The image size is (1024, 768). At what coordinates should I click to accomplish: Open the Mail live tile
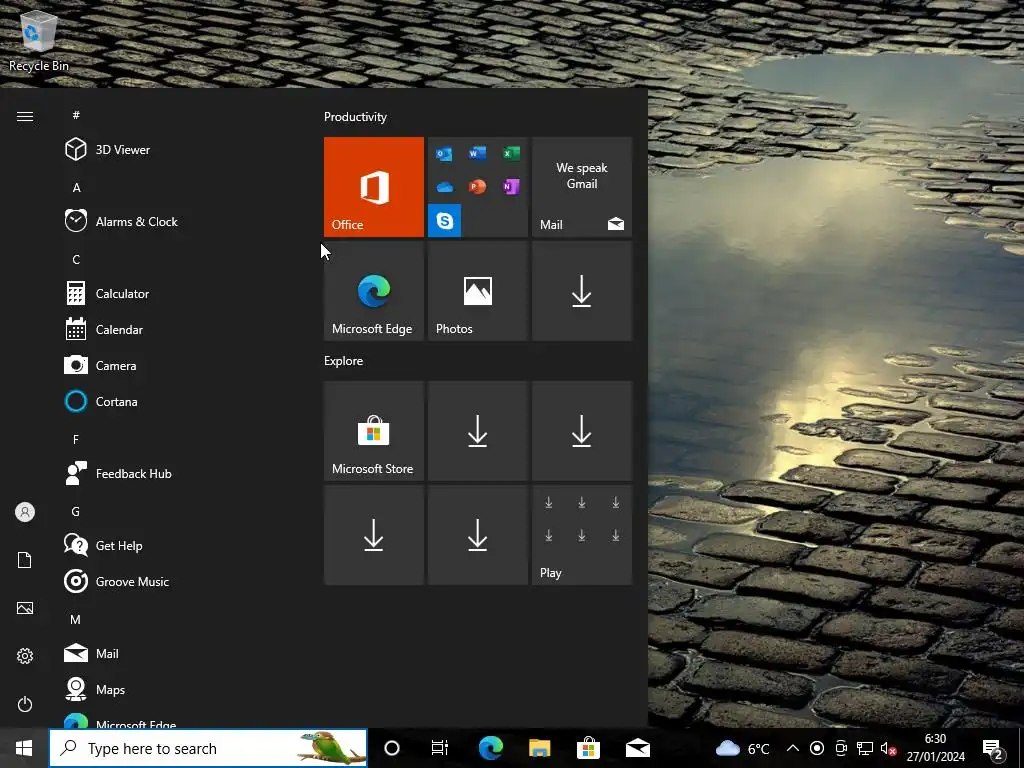[582, 187]
